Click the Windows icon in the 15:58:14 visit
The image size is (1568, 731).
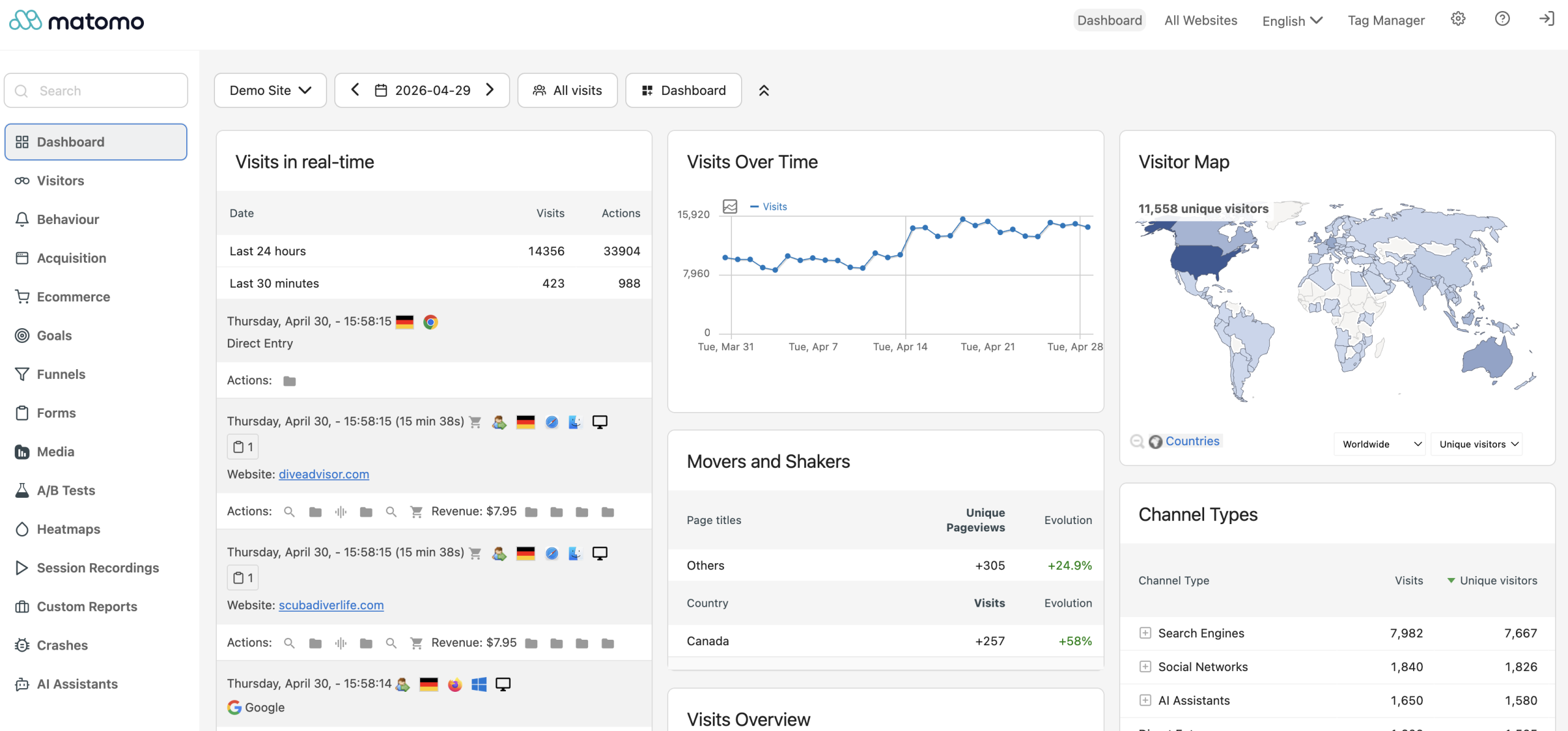pos(479,684)
